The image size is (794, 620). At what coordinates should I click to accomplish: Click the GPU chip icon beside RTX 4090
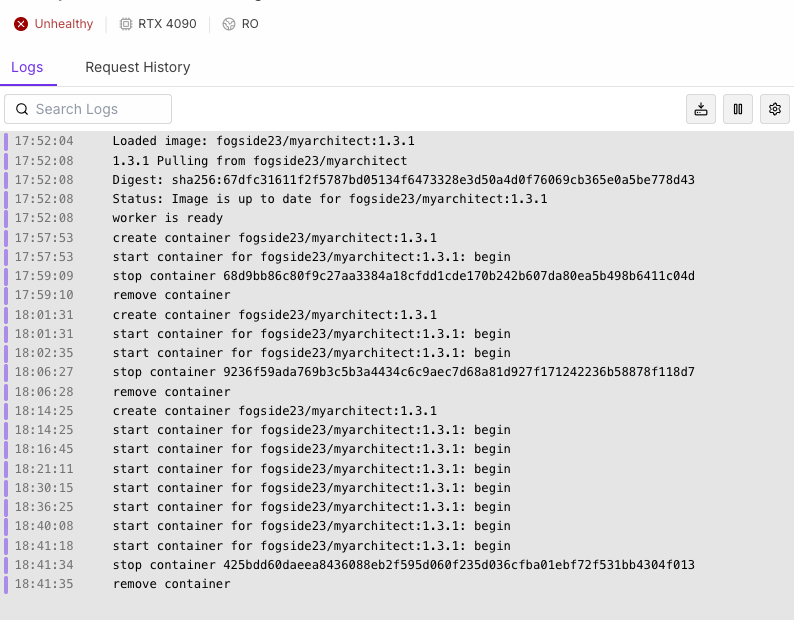[x=126, y=24]
